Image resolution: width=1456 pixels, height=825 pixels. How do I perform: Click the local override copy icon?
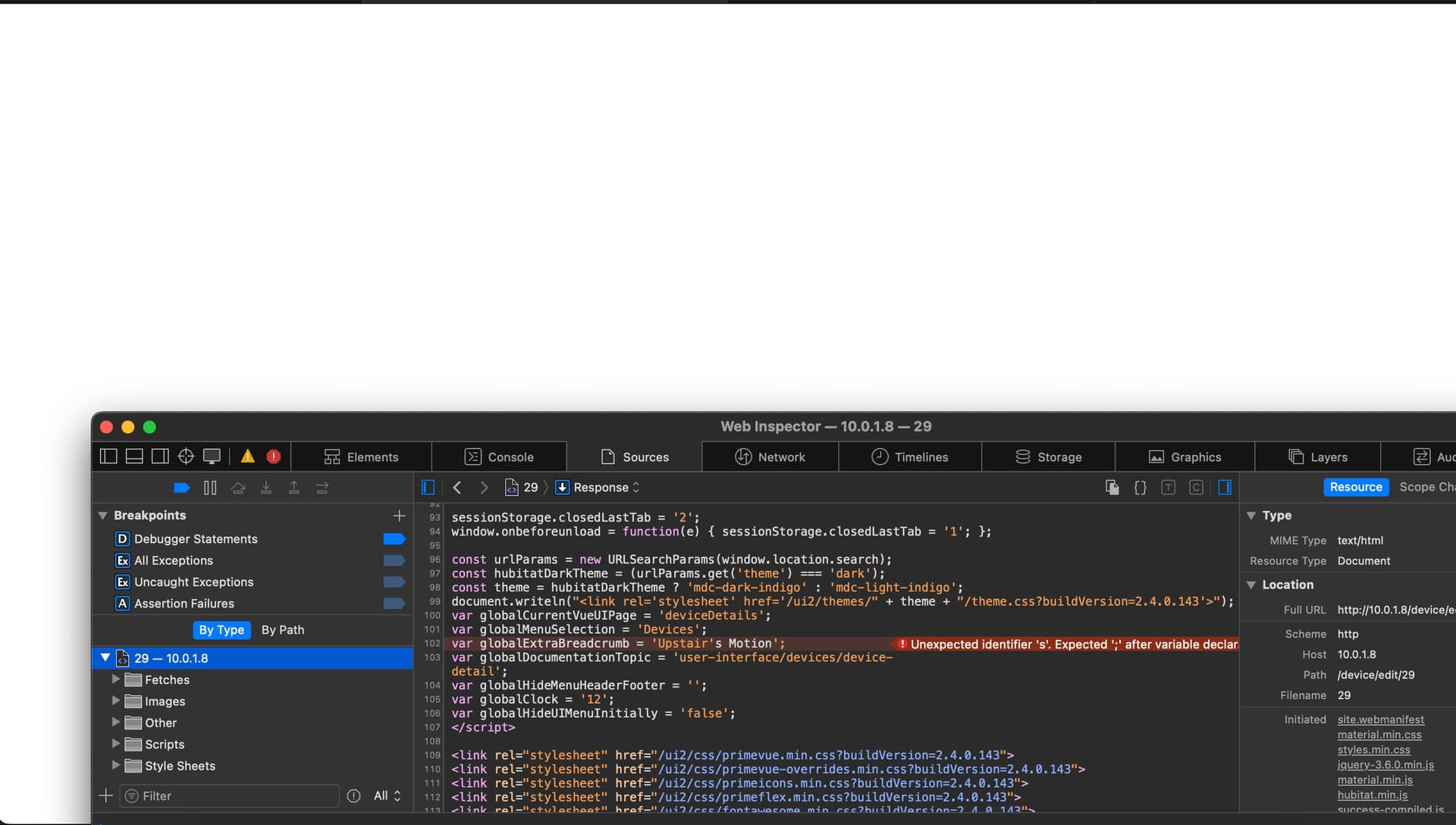[x=1112, y=488]
